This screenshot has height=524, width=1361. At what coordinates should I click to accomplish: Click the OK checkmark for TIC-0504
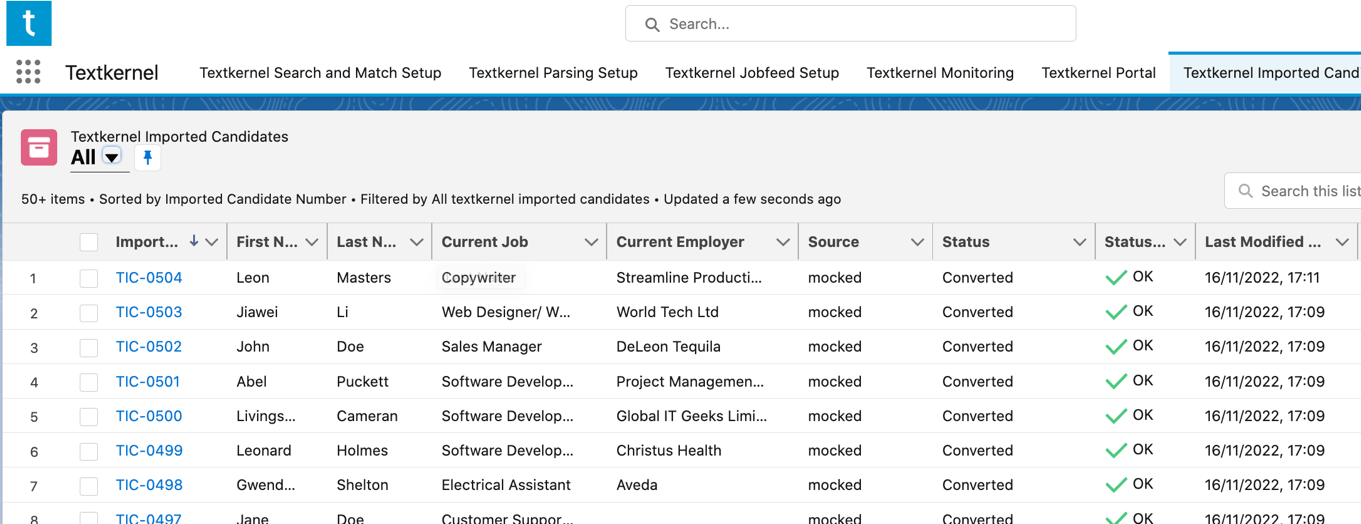click(1116, 278)
